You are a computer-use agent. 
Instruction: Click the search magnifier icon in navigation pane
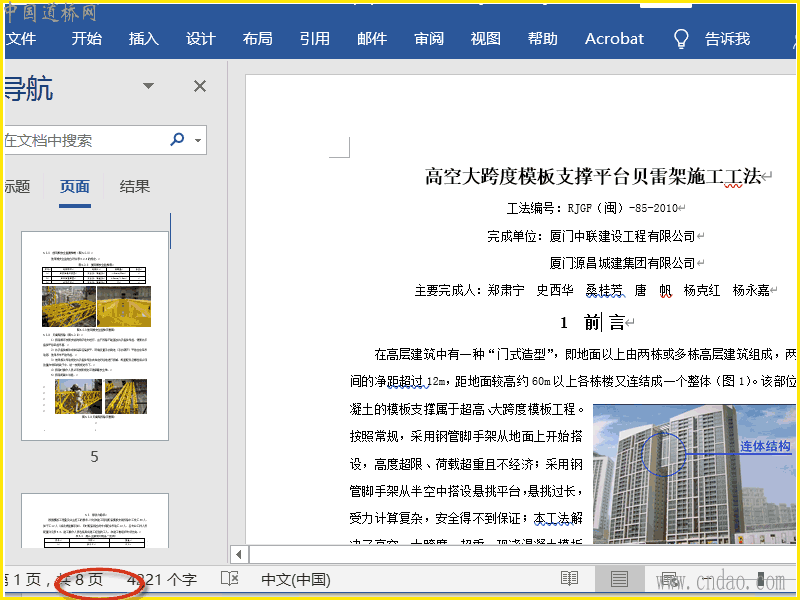pyautogui.click(x=178, y=140)
